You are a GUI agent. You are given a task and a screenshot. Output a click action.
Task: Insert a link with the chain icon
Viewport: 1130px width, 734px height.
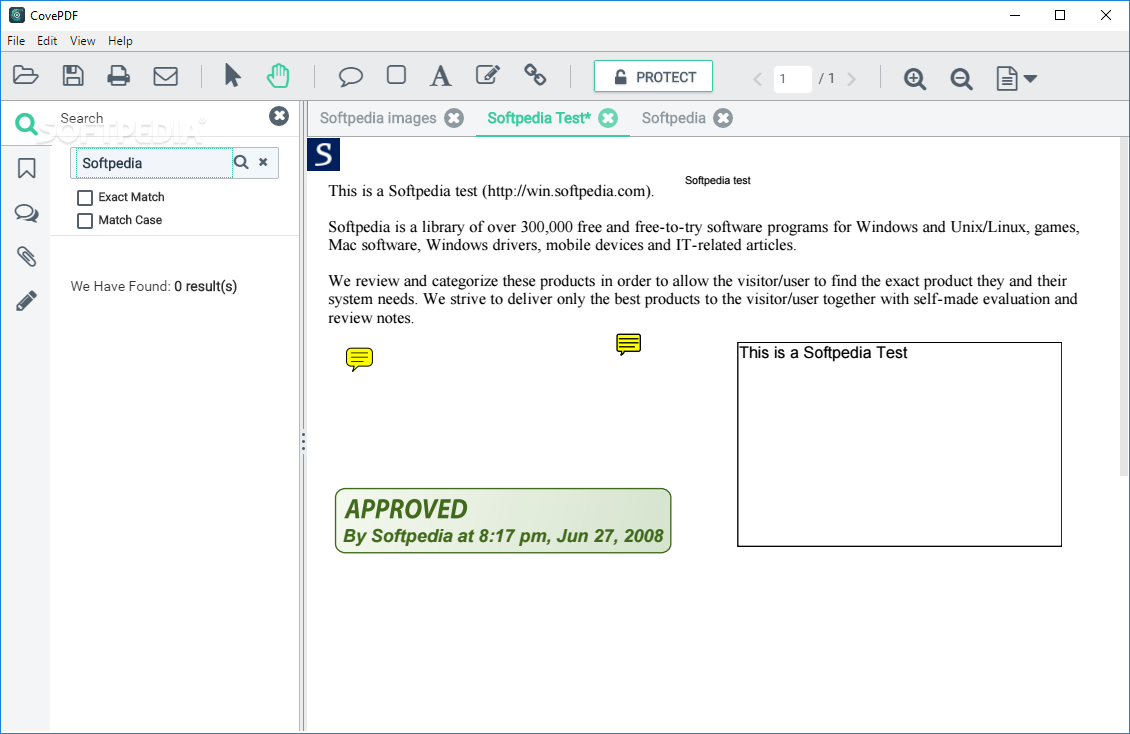pos(535,75)
